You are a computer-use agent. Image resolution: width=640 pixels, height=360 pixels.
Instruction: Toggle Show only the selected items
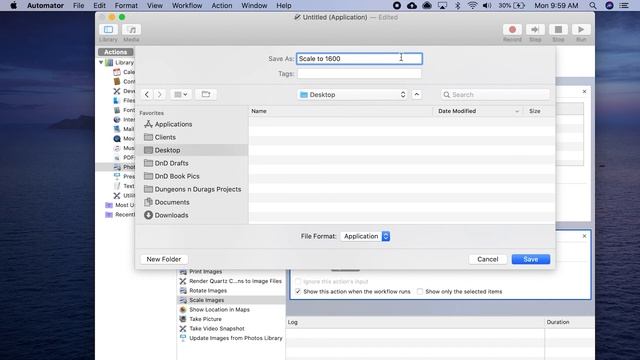coord(420,291)
